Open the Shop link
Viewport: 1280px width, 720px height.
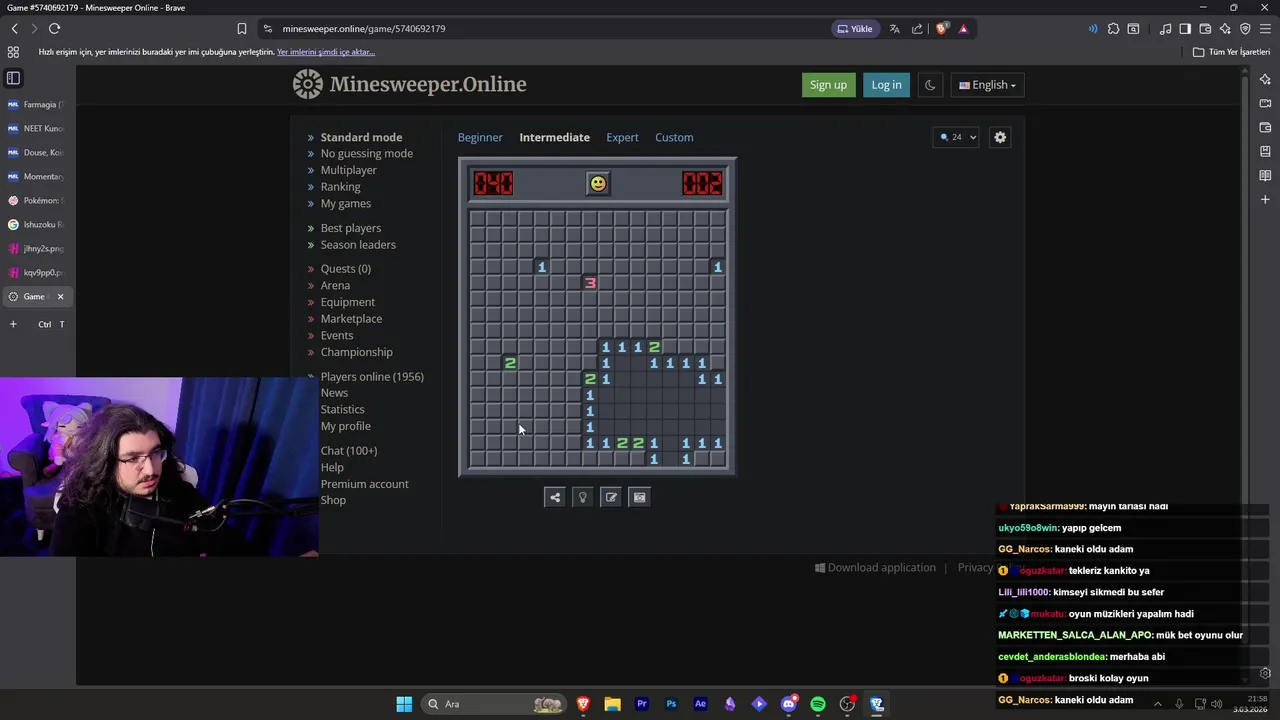[x=333, y=501]
